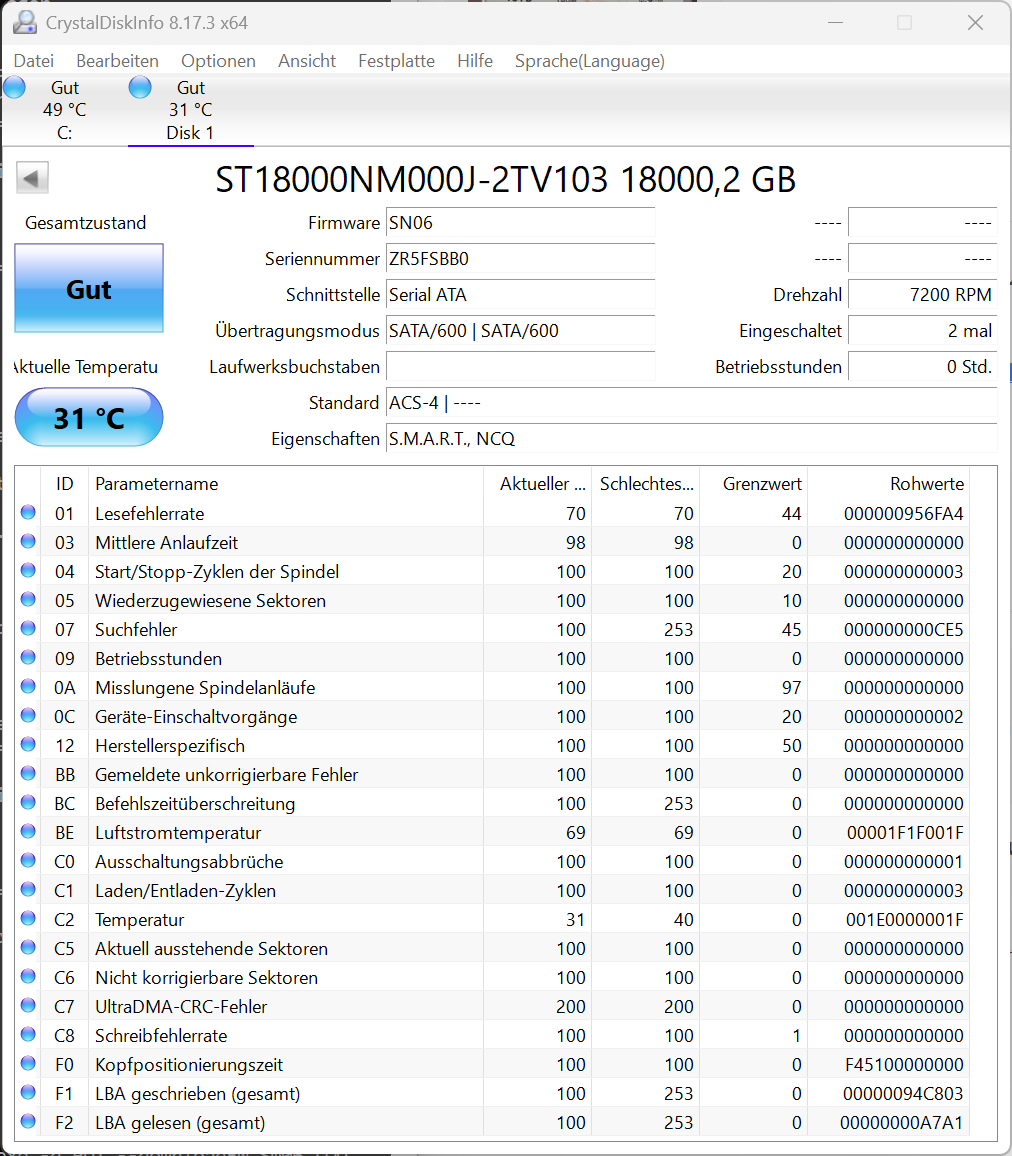Screen dimensions: 1012x1156
Task: Click status orb of Befehlszeitüberschreitung row
Action: coord(28,802)
